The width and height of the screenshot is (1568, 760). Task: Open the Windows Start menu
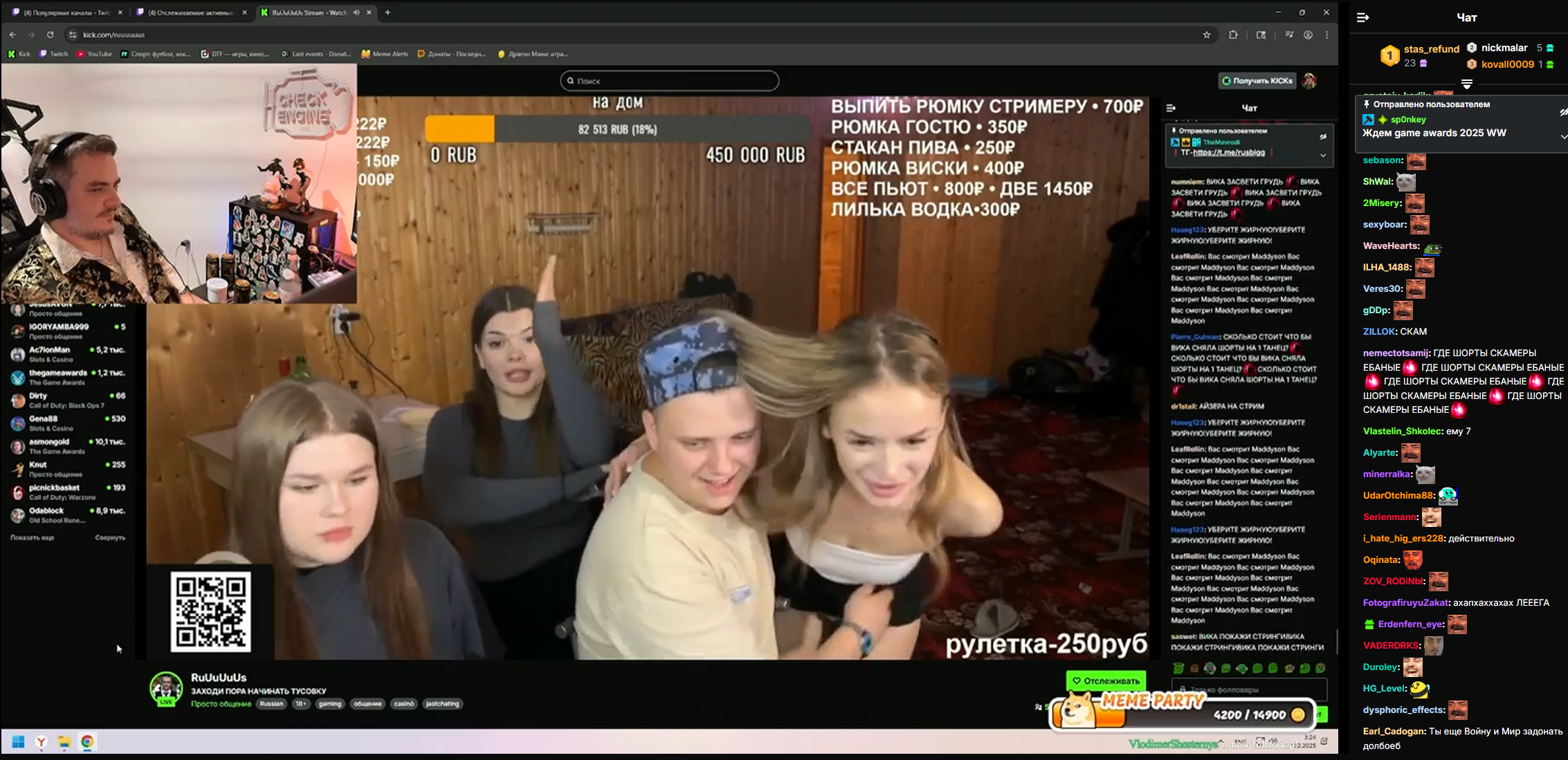click(x=19, y=742)
